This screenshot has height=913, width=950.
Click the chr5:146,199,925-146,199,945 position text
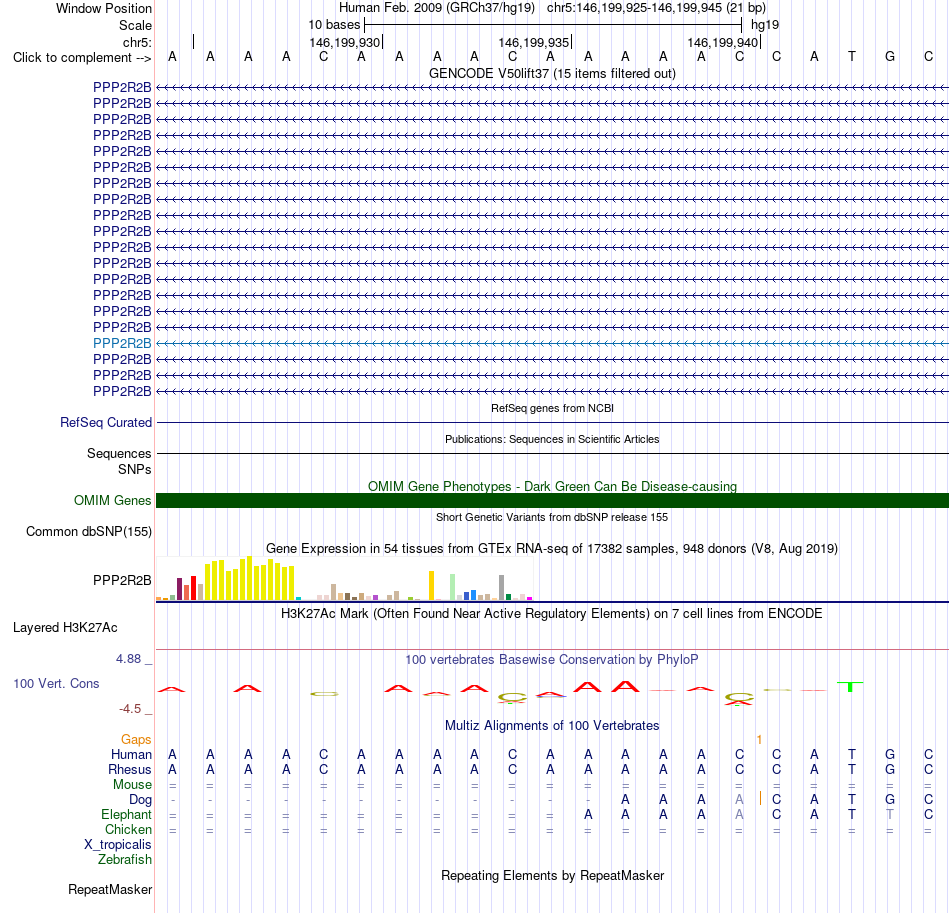point(656,8)
